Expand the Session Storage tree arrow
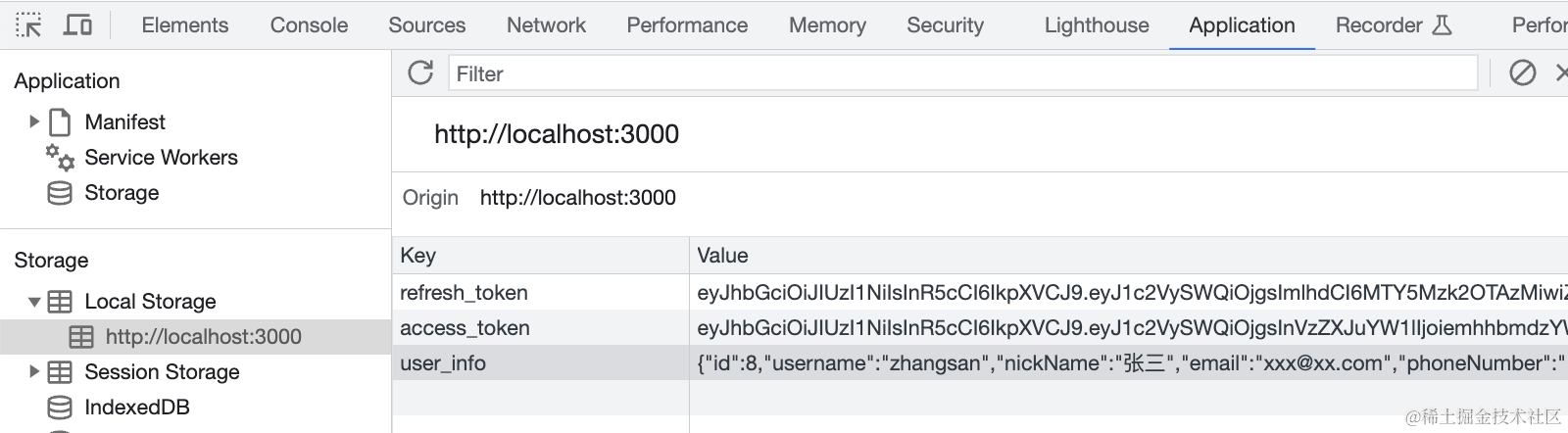Screen dimensions: 1568x433 34,372
